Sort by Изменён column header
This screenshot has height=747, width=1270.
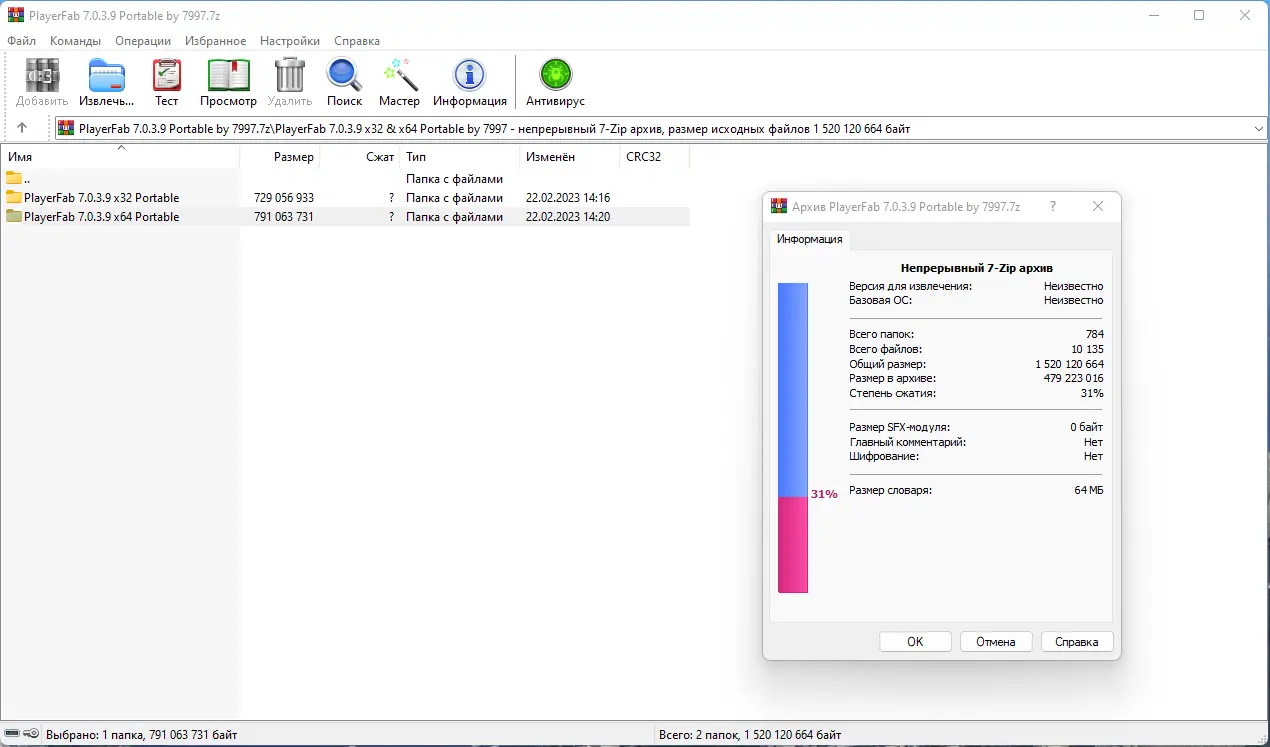(570, 157)
